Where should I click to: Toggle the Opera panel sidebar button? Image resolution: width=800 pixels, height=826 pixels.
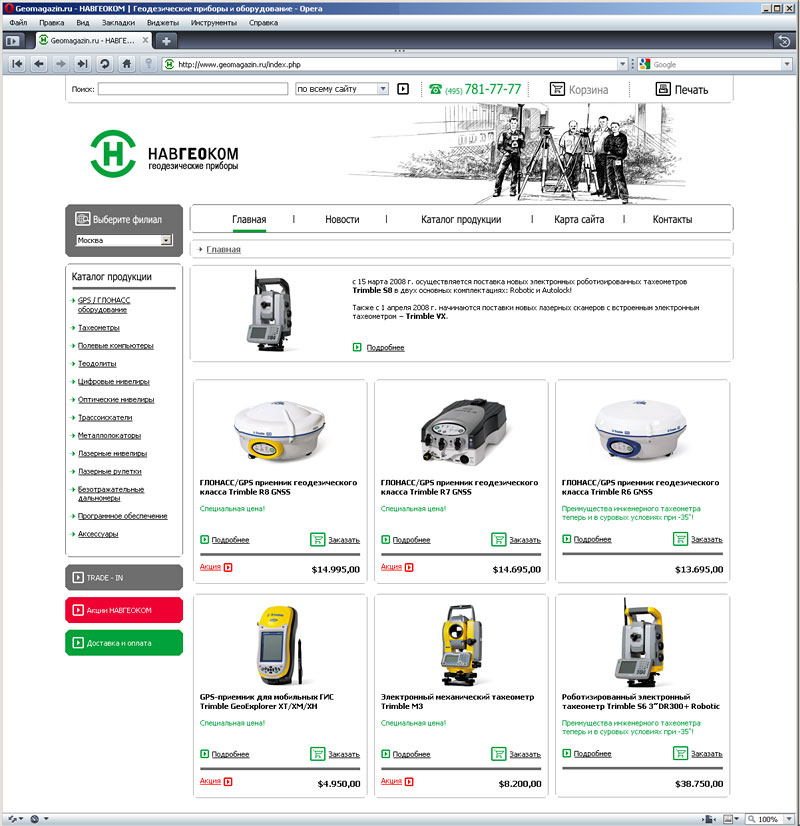coord(13,41)
